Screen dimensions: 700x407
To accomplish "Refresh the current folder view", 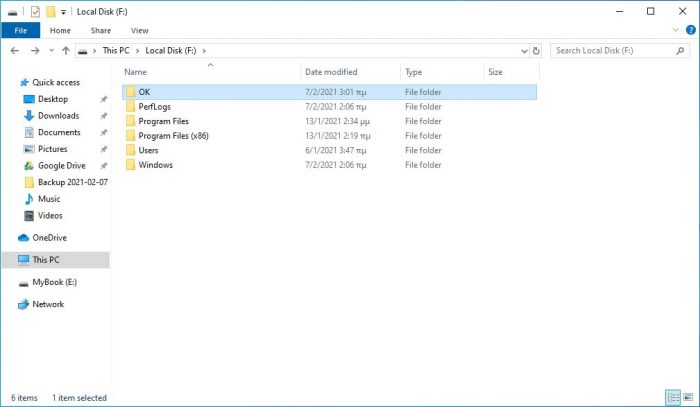I will pyautogui.click(x=537, y=50).
